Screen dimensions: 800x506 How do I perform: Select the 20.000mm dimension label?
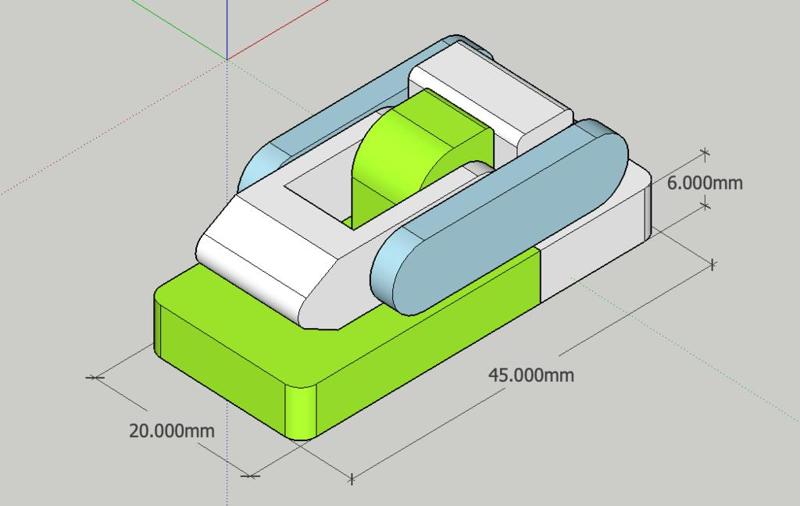(x=171, y=431)
